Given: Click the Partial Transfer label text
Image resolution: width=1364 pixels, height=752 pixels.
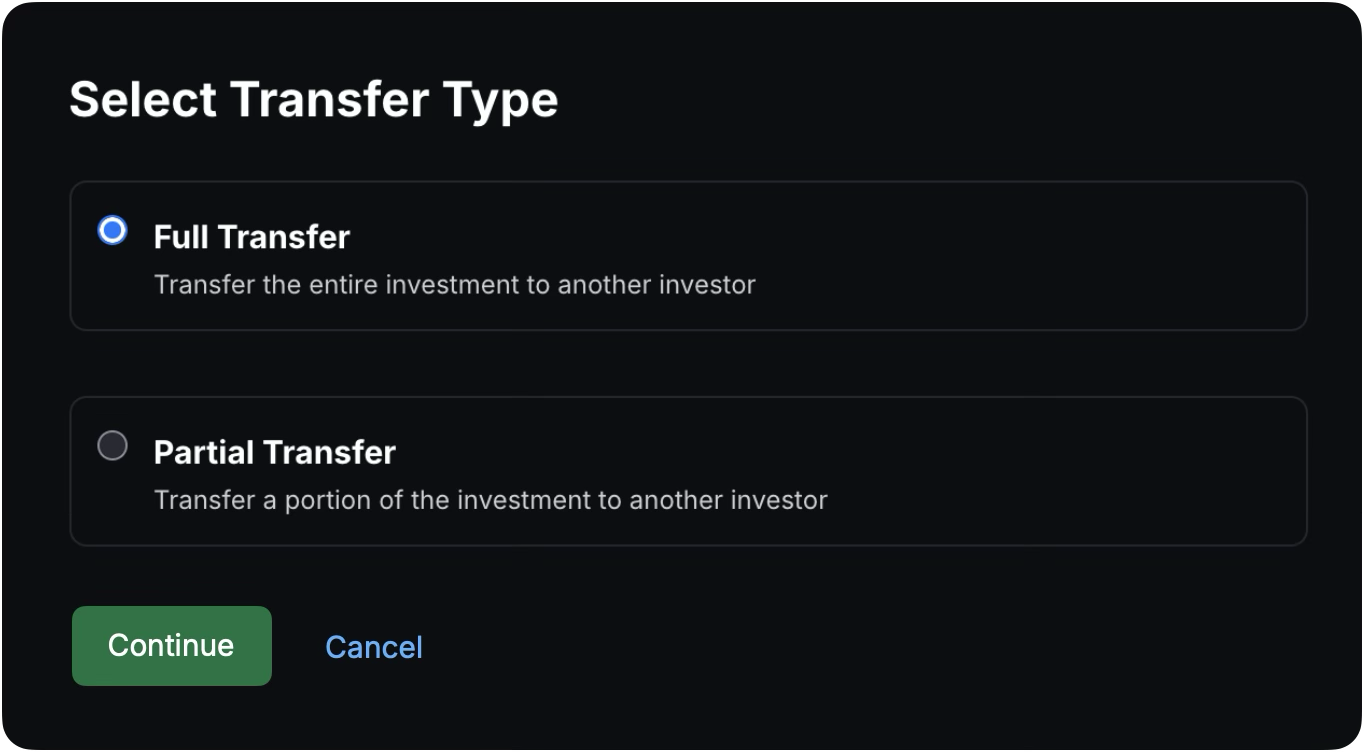Looking at the screenshot, I should click(274, 452).
